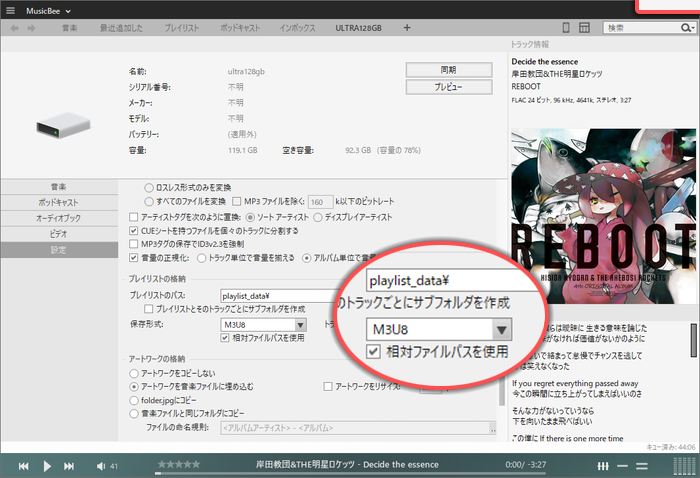Select ポッドキャスト in the device sidebar
Viewport: 700px width, 478px height.
(x=59, y=203)
